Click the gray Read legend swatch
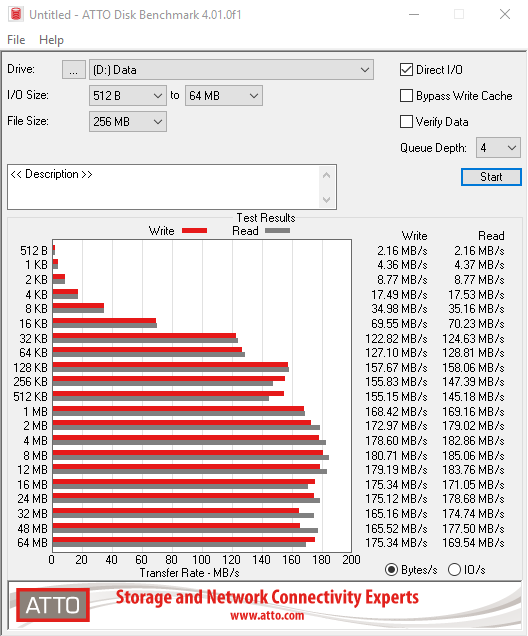 tap(277, 230)
